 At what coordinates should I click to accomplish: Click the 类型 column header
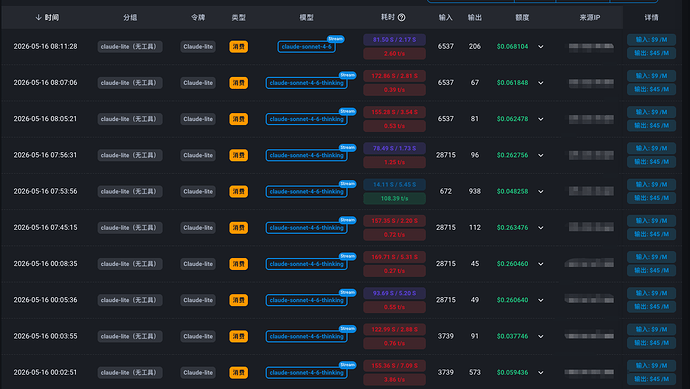(x=239, y=18)
